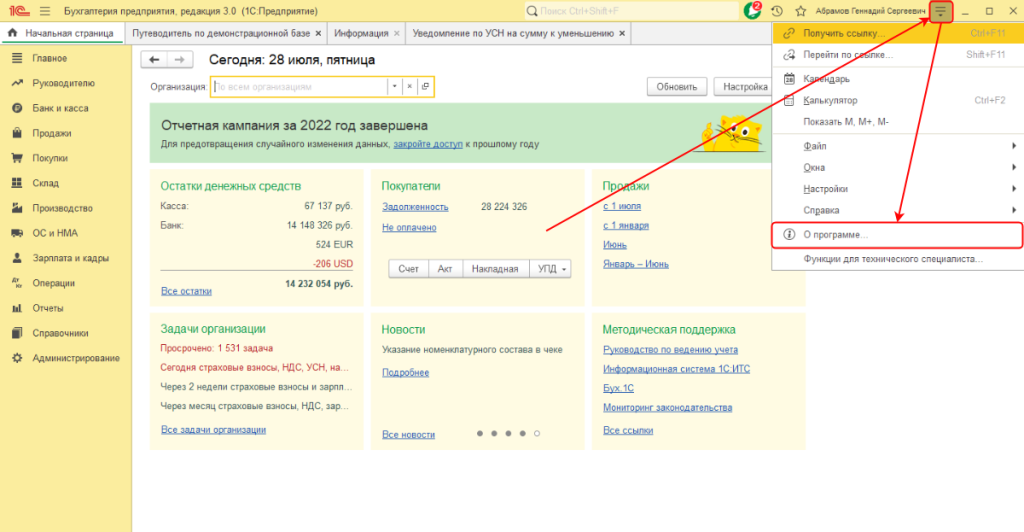Open the Производство section
The image size is (1024, 532).
tap(65, 208)
